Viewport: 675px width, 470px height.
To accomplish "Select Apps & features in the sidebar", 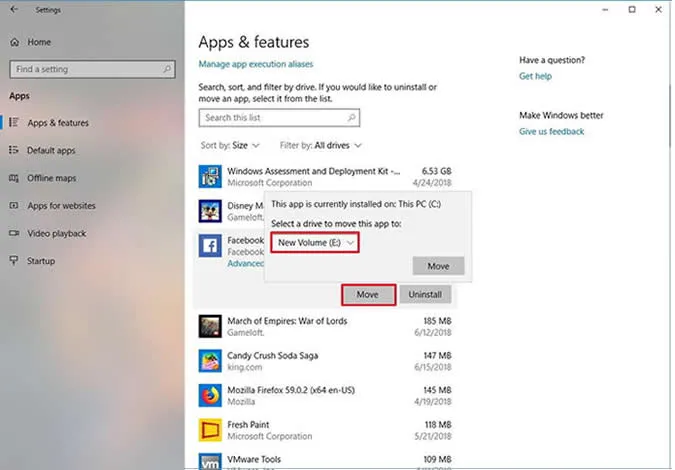I will (58, 123).
